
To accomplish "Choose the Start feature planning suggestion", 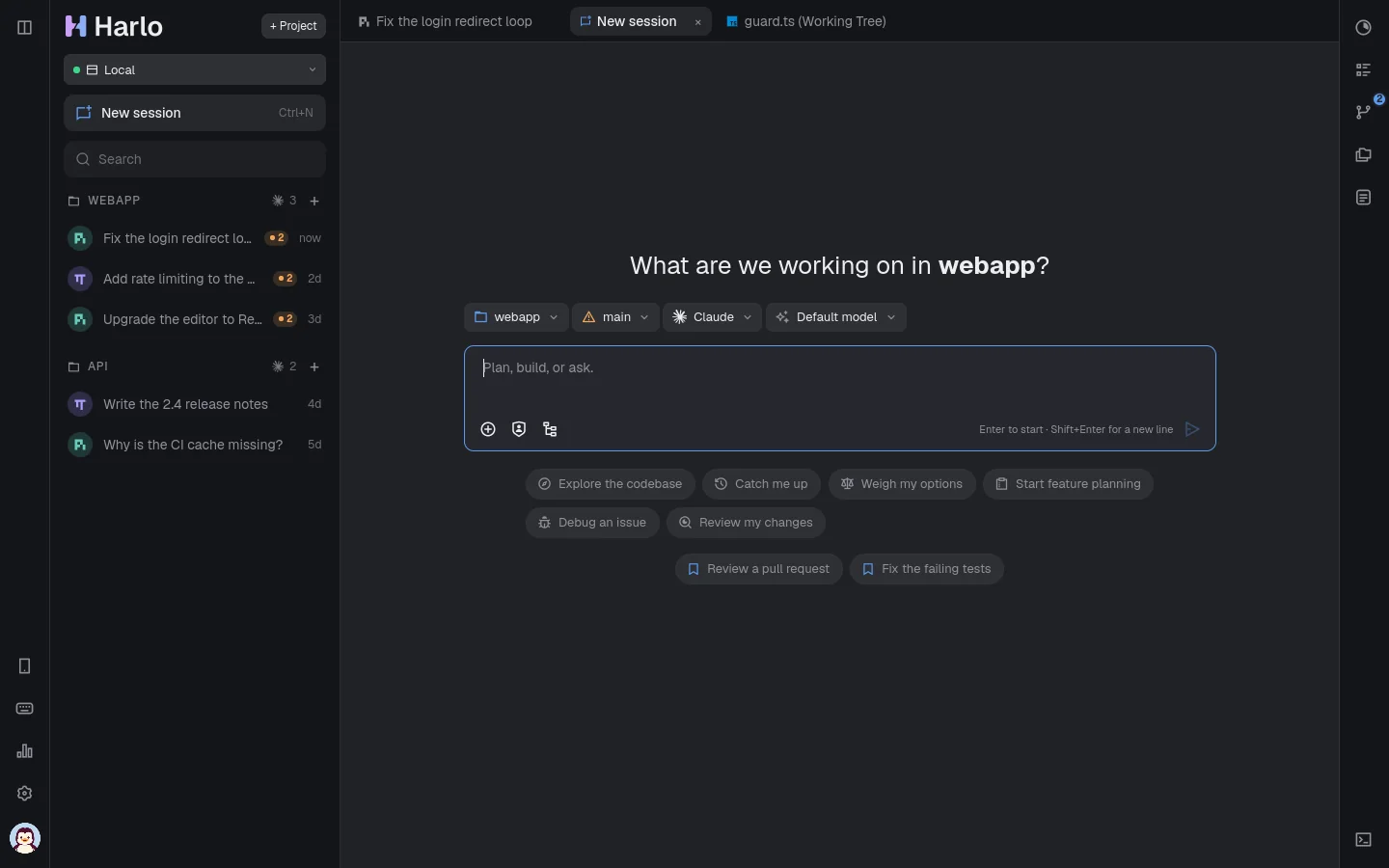I will (x=1068, y=484).
